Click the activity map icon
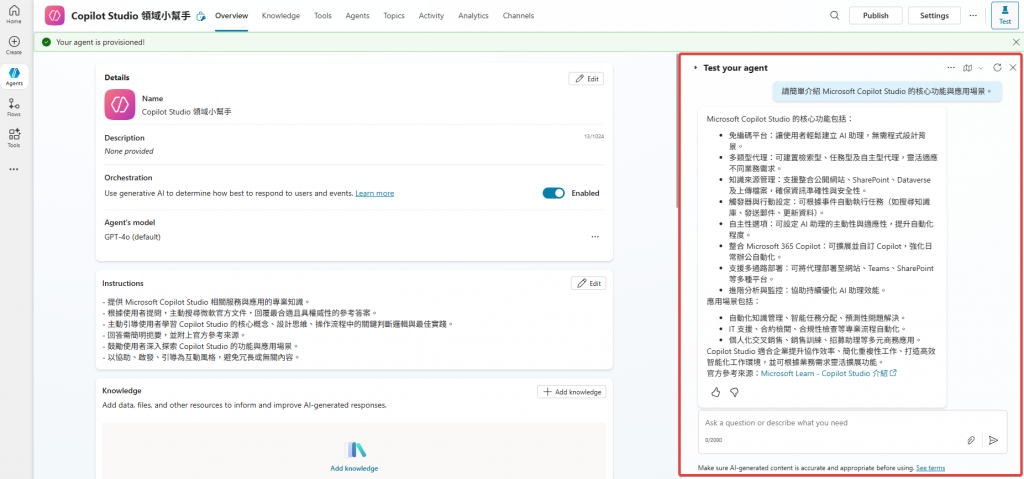Screen dimensions: 1024x479 [x=968, y=67]
